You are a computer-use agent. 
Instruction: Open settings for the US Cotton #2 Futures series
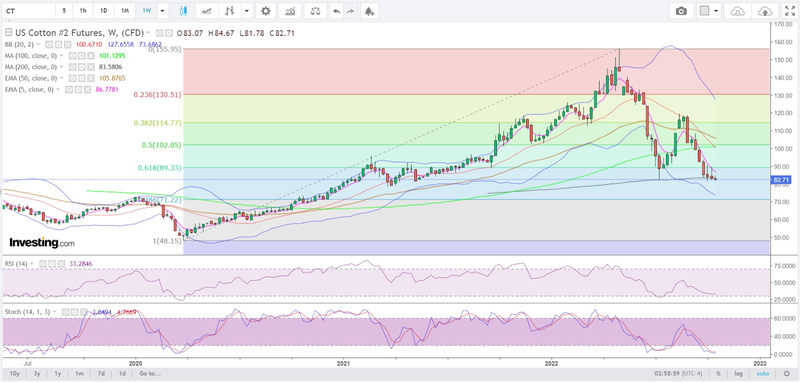[x=168, y=33]
